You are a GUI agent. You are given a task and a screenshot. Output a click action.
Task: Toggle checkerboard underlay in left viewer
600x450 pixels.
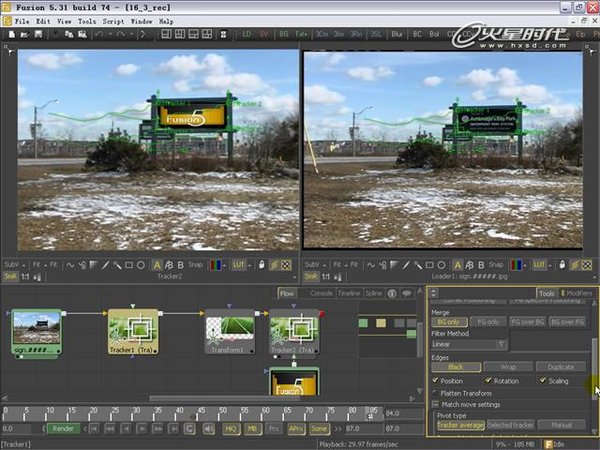(x=286, y=265)
